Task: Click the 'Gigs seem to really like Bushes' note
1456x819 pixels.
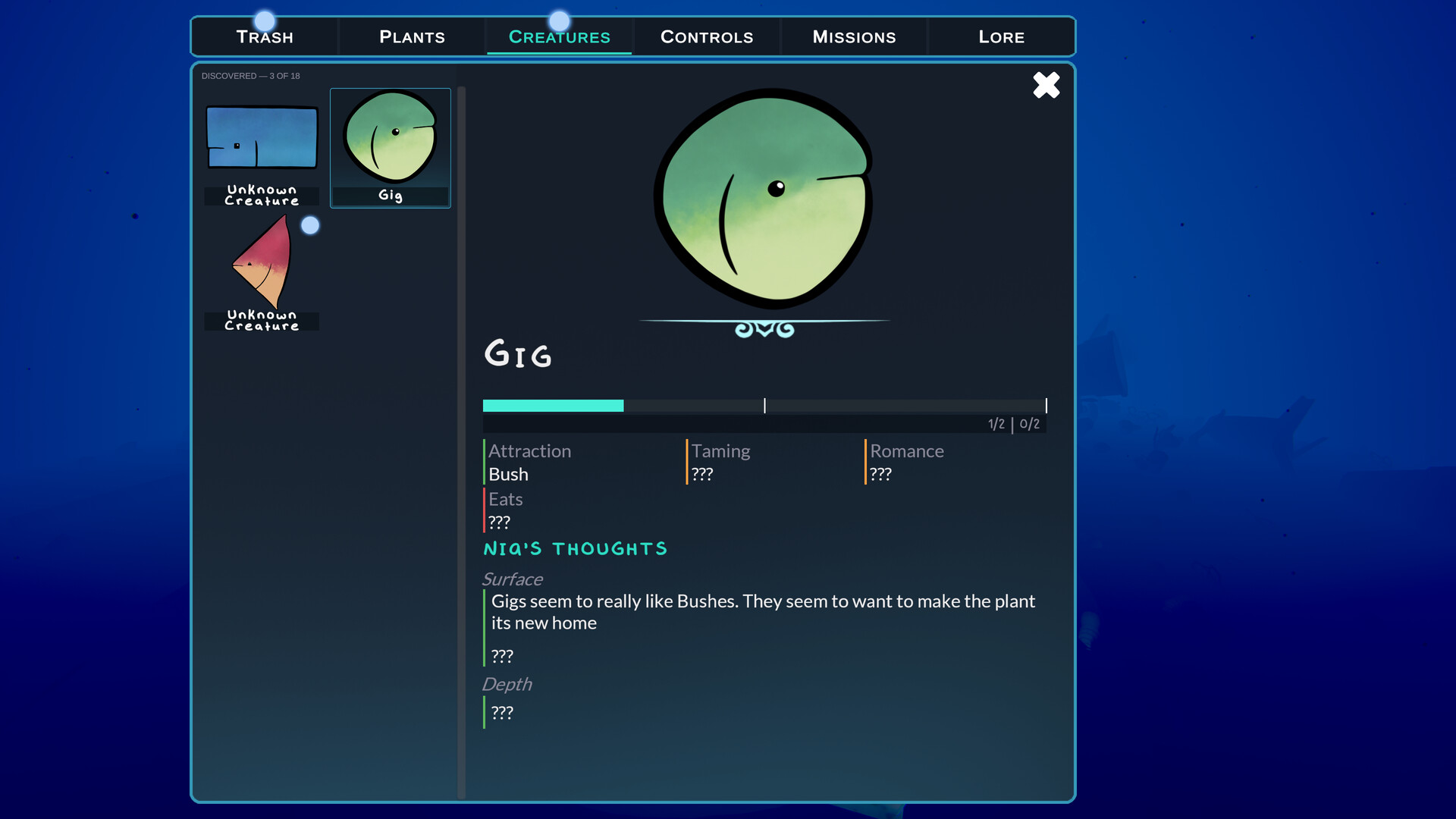Action: click(763, 612)
